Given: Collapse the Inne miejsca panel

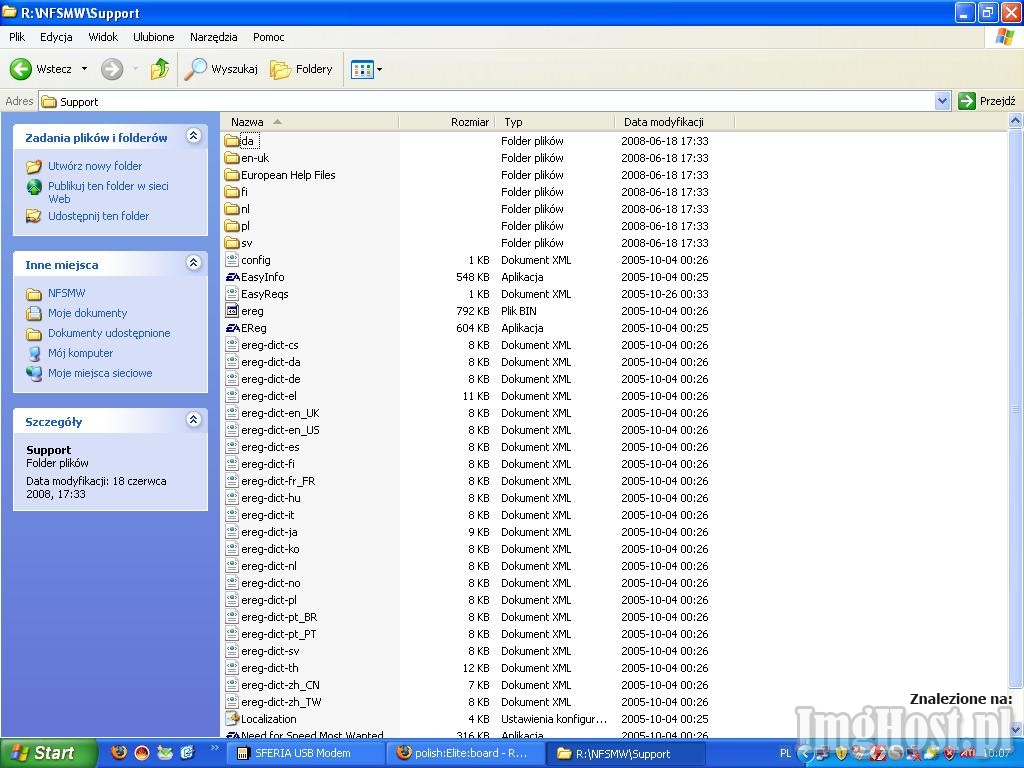Looking at the screenshot, I should [193, 263].
